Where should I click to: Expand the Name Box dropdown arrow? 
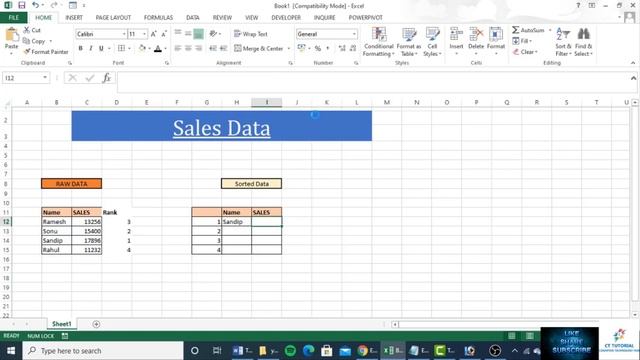(45, 78)
